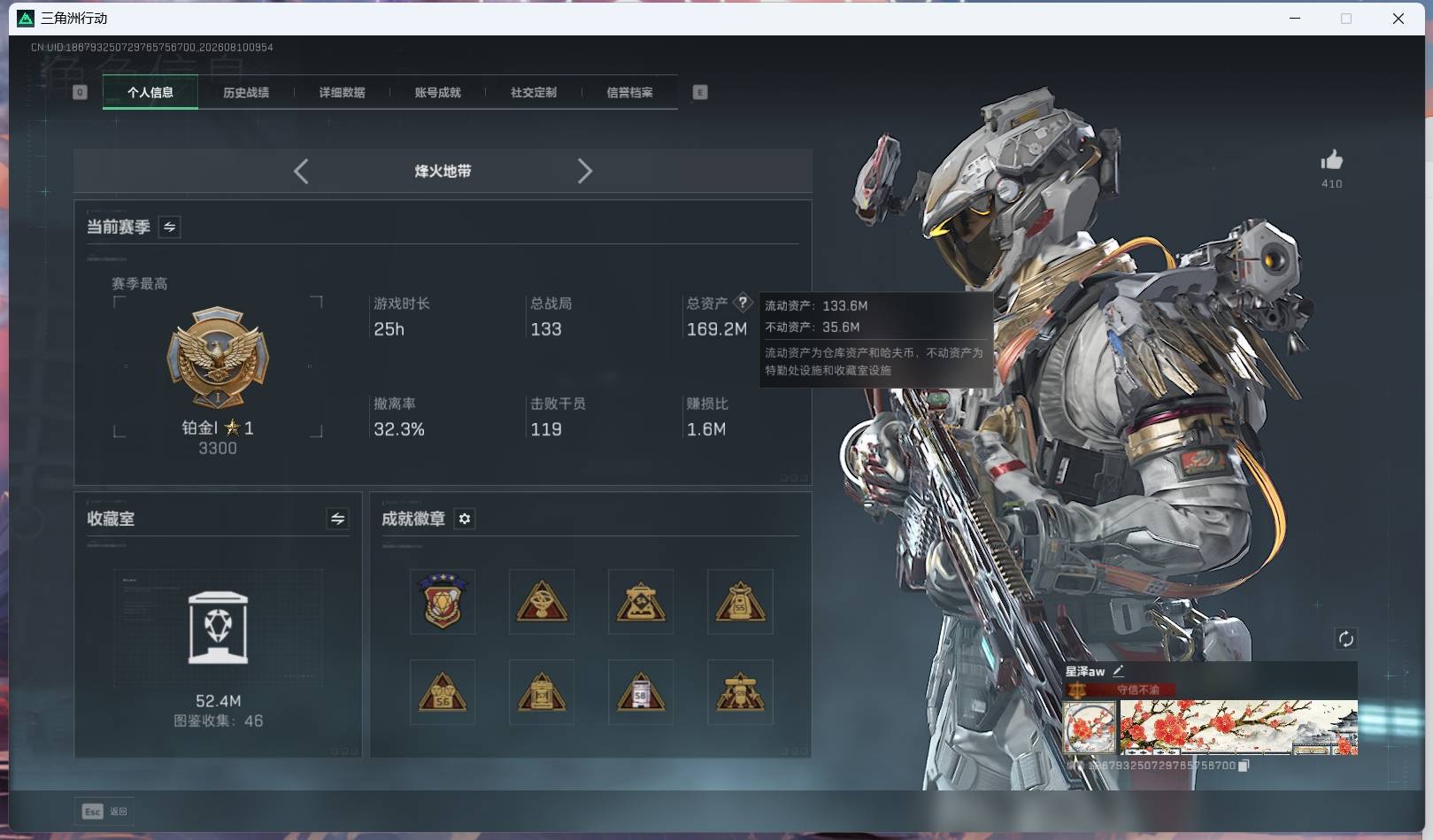Image resolution: width=1433 pixels, height=840 pixels.
Task: Click the like count 410
Action: pos(1331,184)
